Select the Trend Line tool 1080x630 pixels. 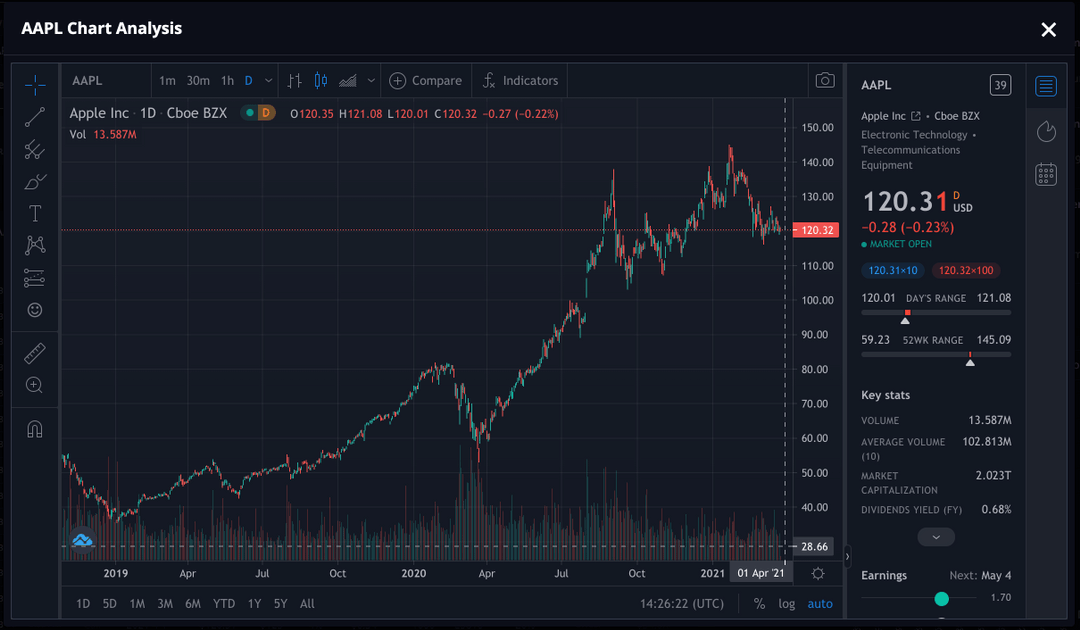point(35,117)
